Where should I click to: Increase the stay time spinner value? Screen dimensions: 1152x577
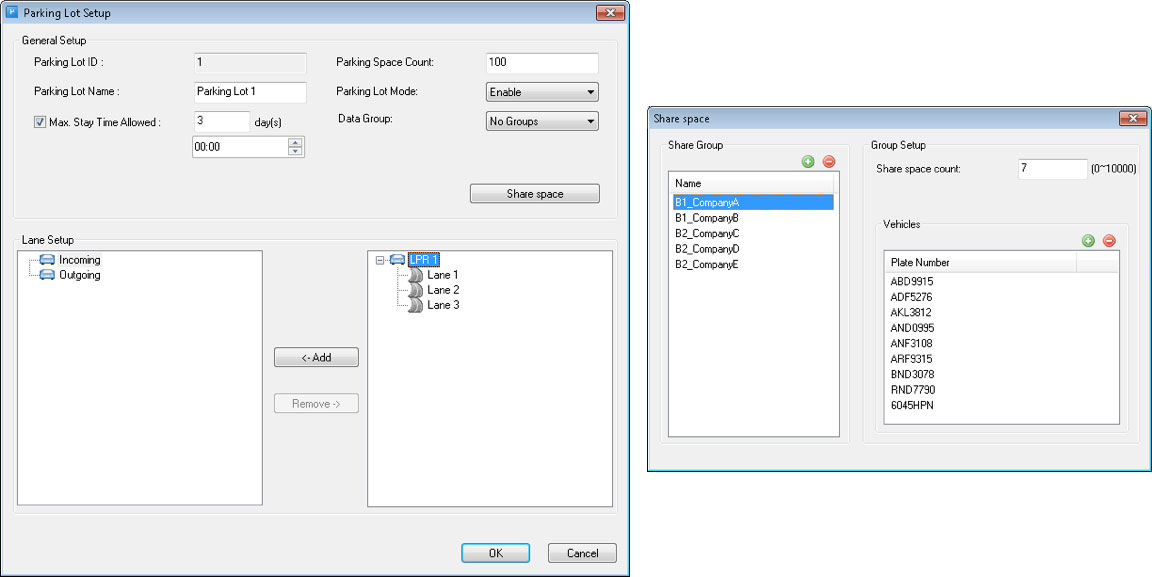click(295, 142)
